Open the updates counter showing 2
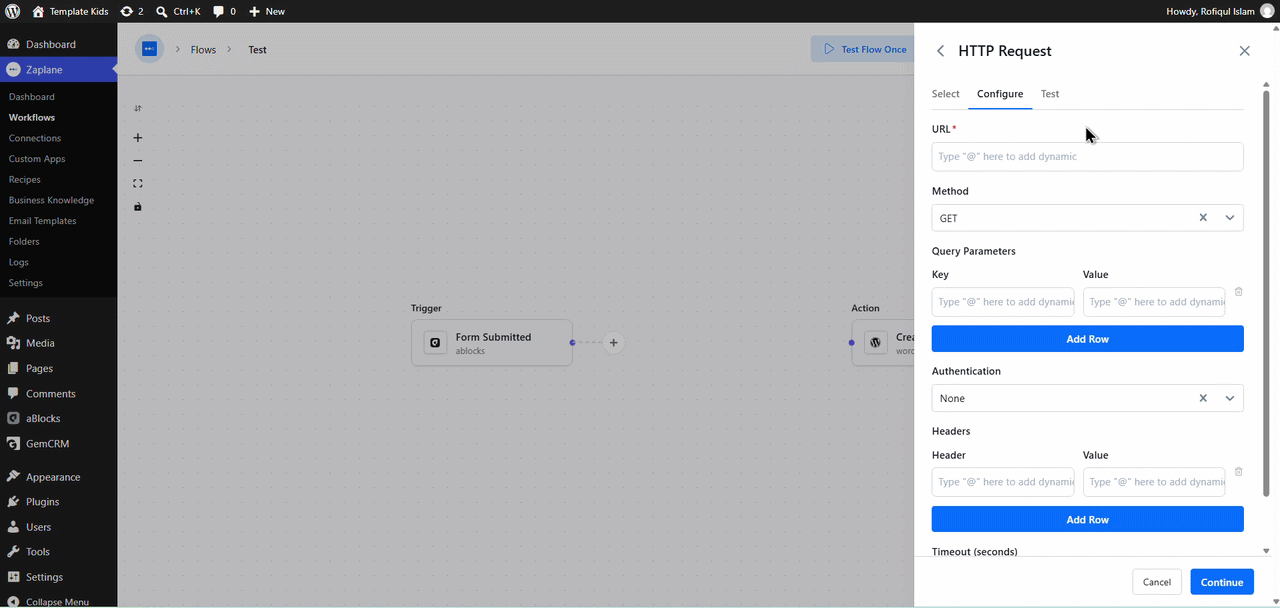Image resolution: width=1280 pixels, height=608 pixels. 132,11
